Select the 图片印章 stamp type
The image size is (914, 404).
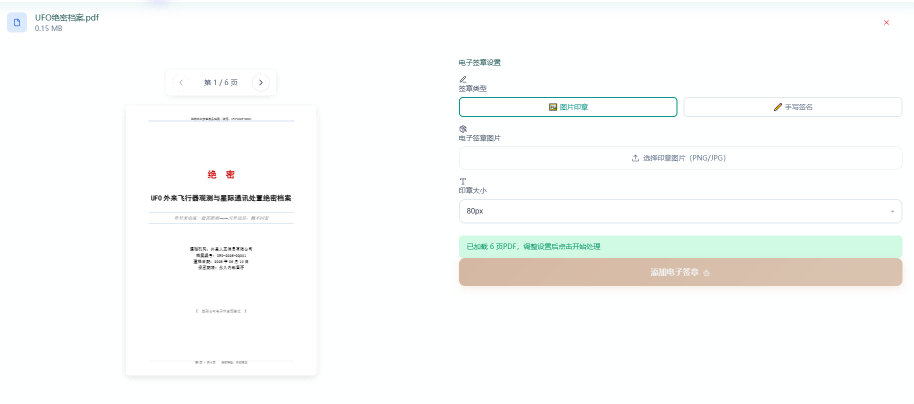point(568,107)
